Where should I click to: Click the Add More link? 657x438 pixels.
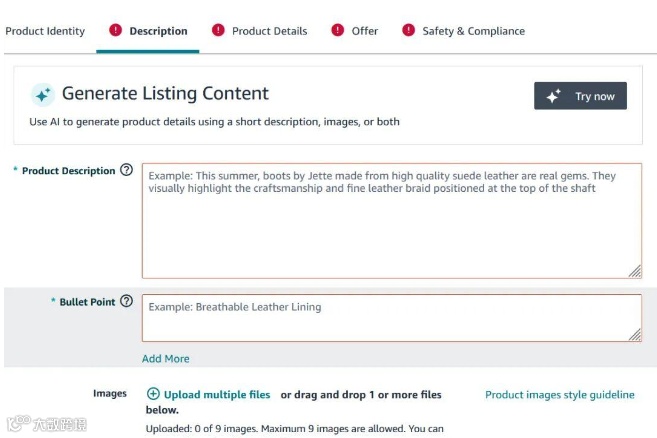(x=165, y=358)
